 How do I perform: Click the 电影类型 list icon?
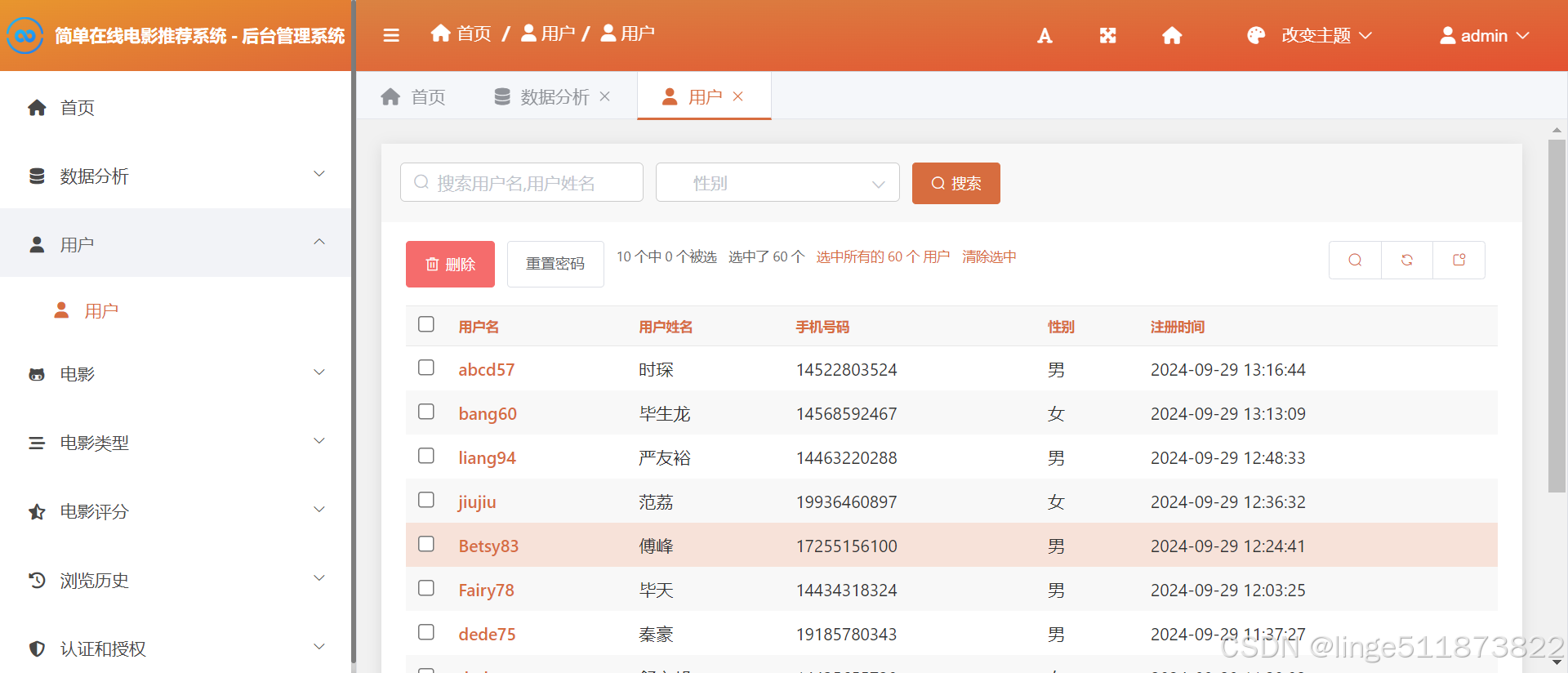tap(37, 443)
